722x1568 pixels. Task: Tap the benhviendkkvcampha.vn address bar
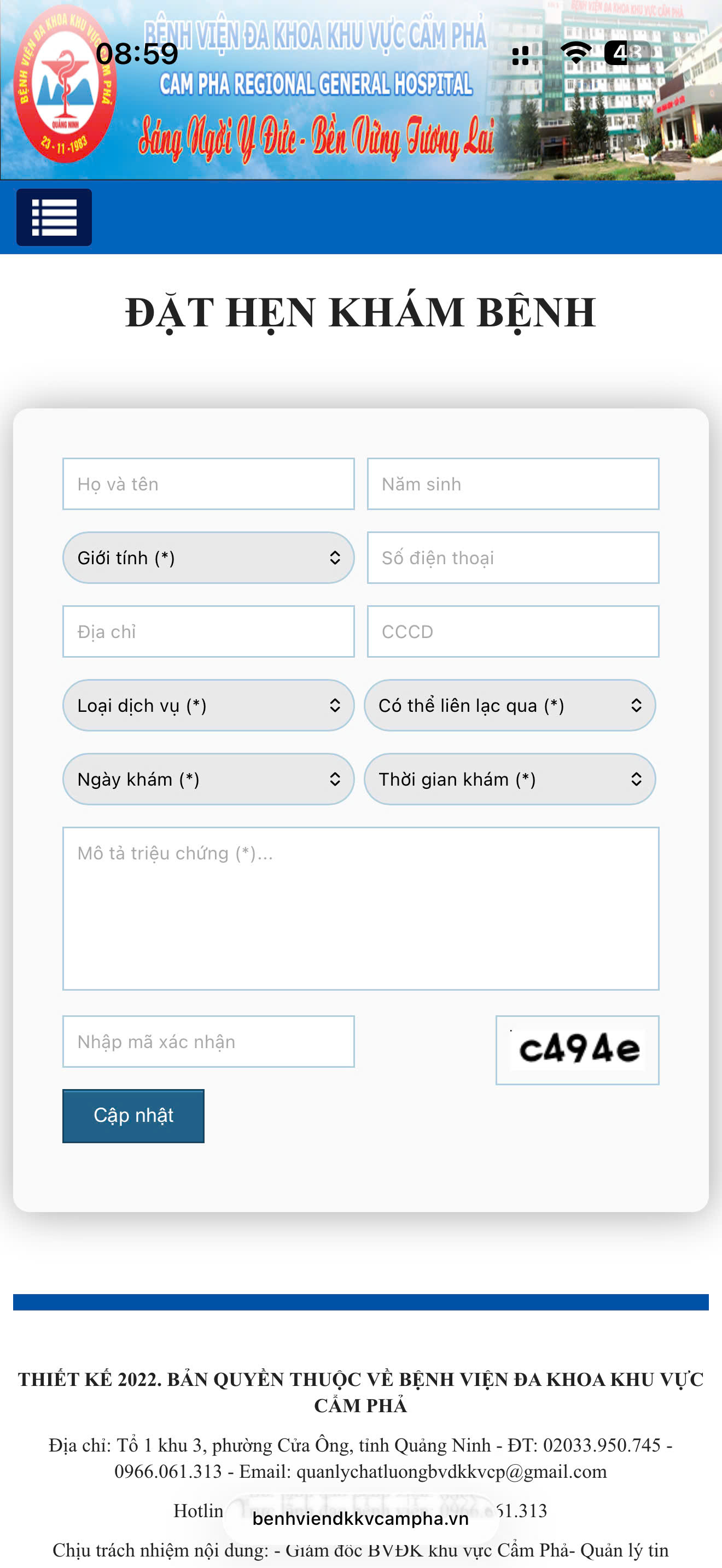[360, 1519]
